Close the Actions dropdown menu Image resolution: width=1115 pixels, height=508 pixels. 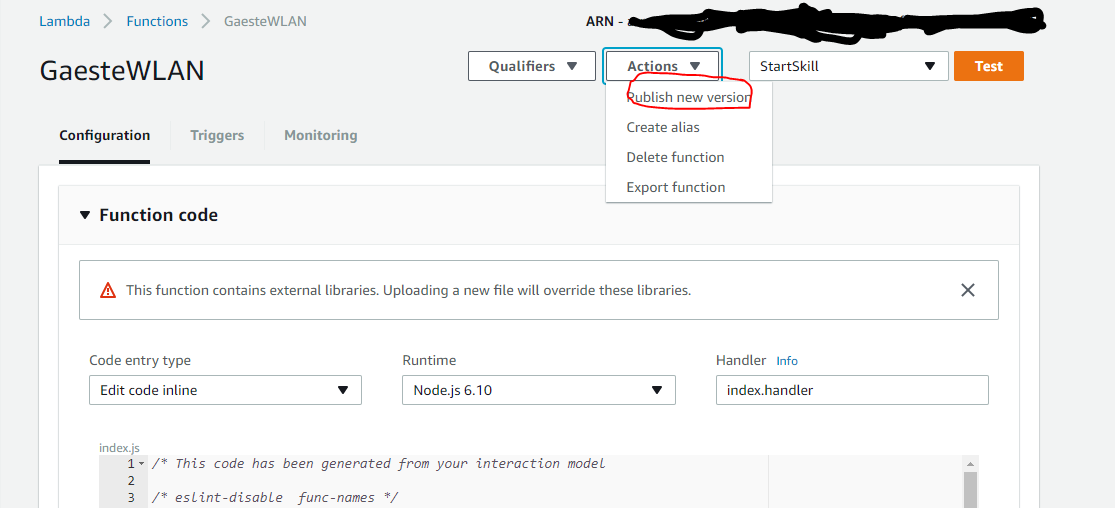[662, 66]
